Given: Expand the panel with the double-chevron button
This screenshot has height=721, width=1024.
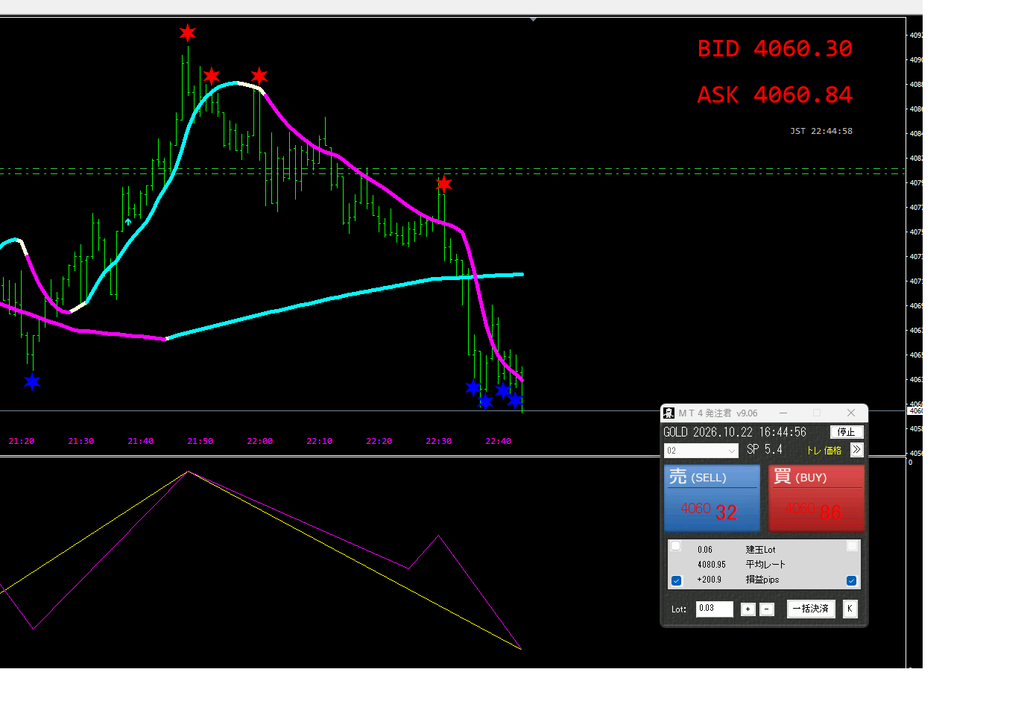Looking at the screenshot, I should click(856, 449).
